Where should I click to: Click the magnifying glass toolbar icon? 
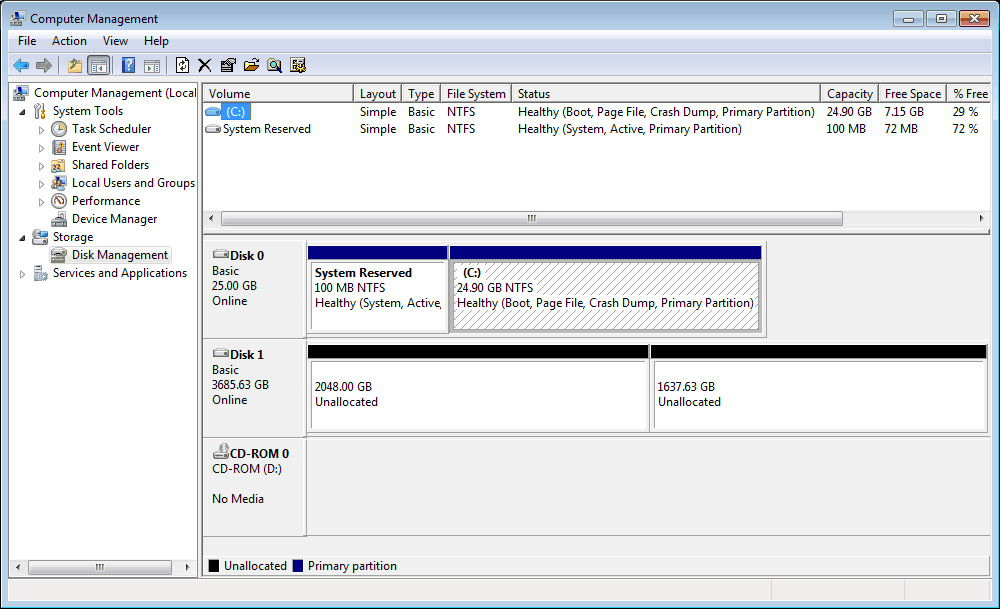coord(274,66)
